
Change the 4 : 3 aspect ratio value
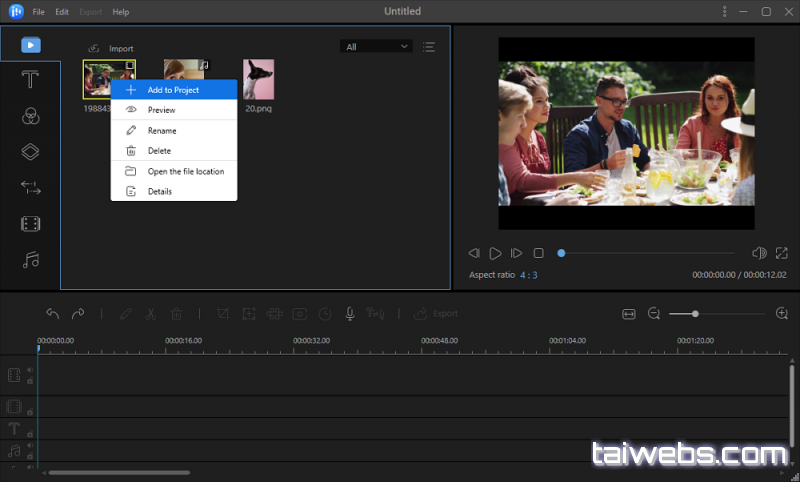528,275
